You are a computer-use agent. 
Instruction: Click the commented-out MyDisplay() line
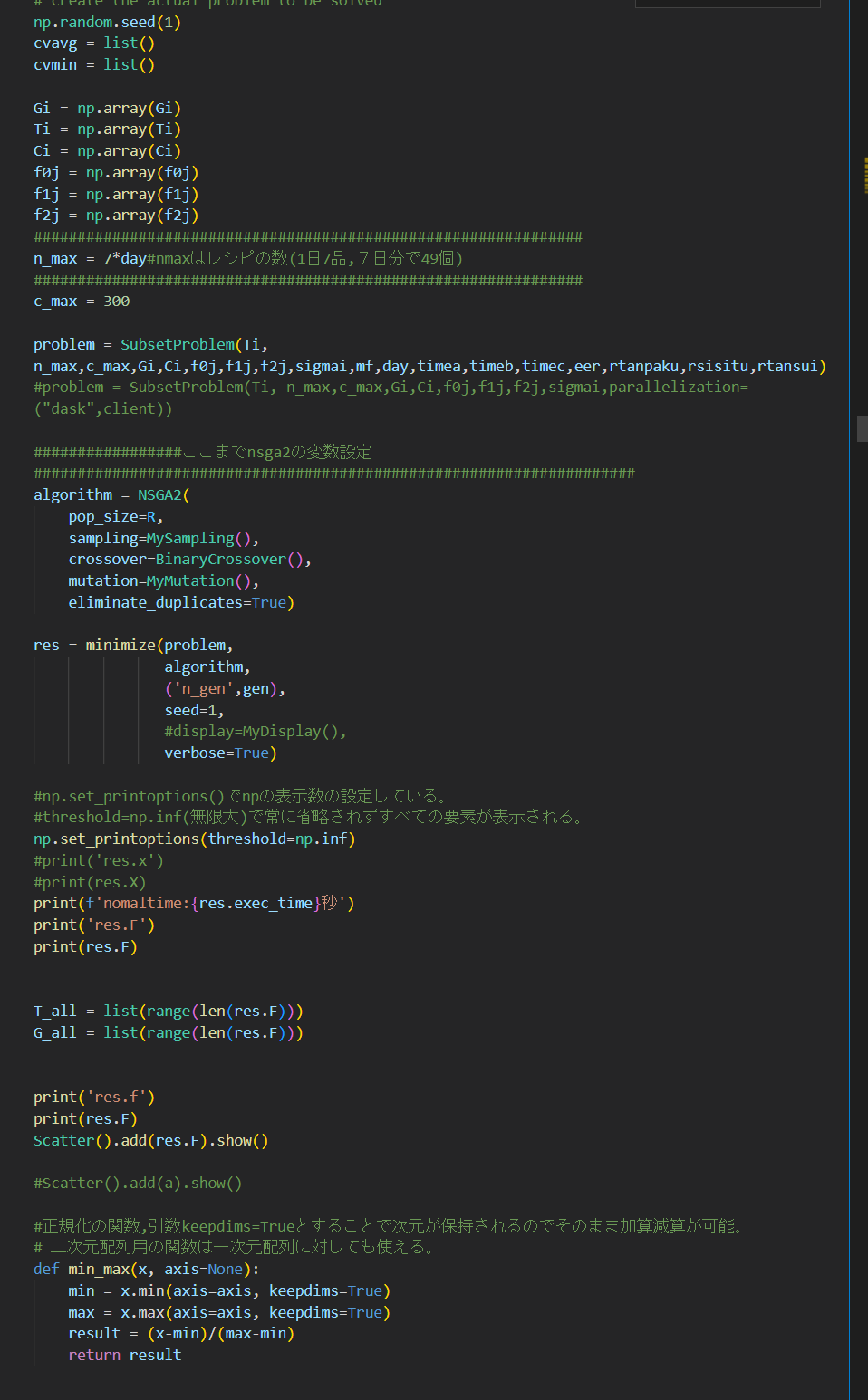pyautogui.click(x=254, y=731)
